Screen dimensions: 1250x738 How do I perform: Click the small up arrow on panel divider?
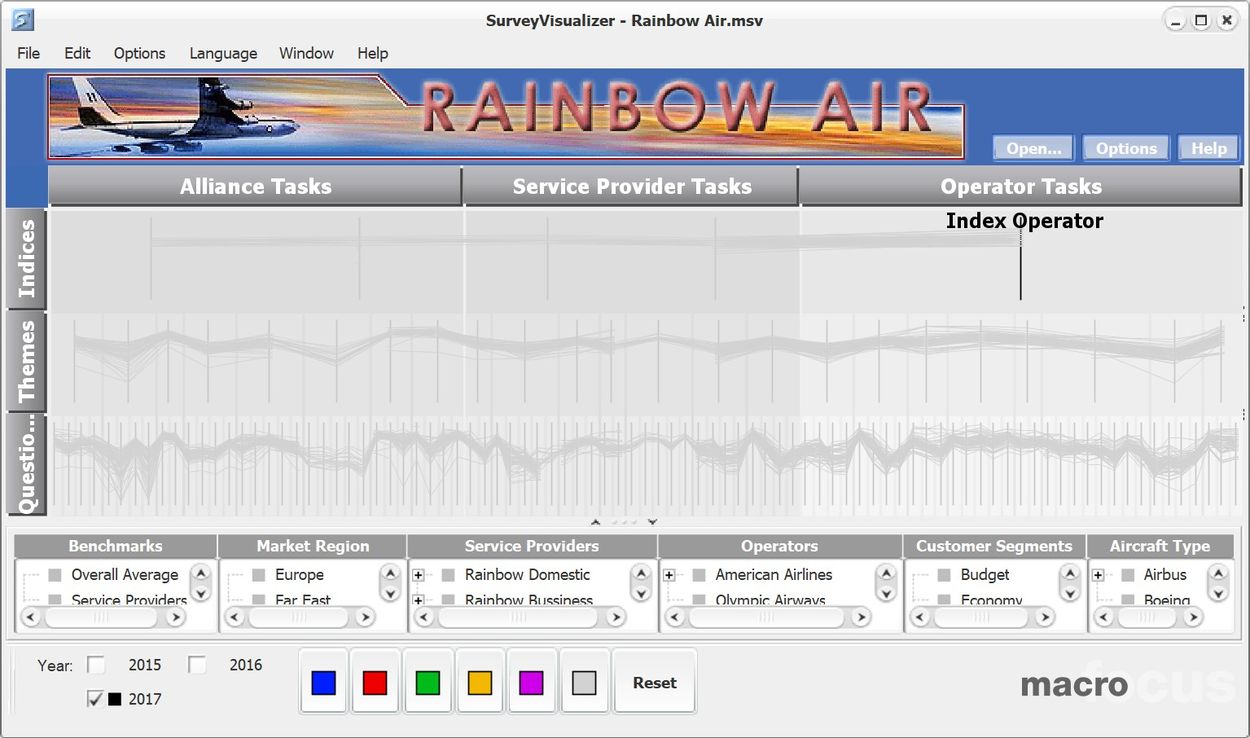point(596,522)
